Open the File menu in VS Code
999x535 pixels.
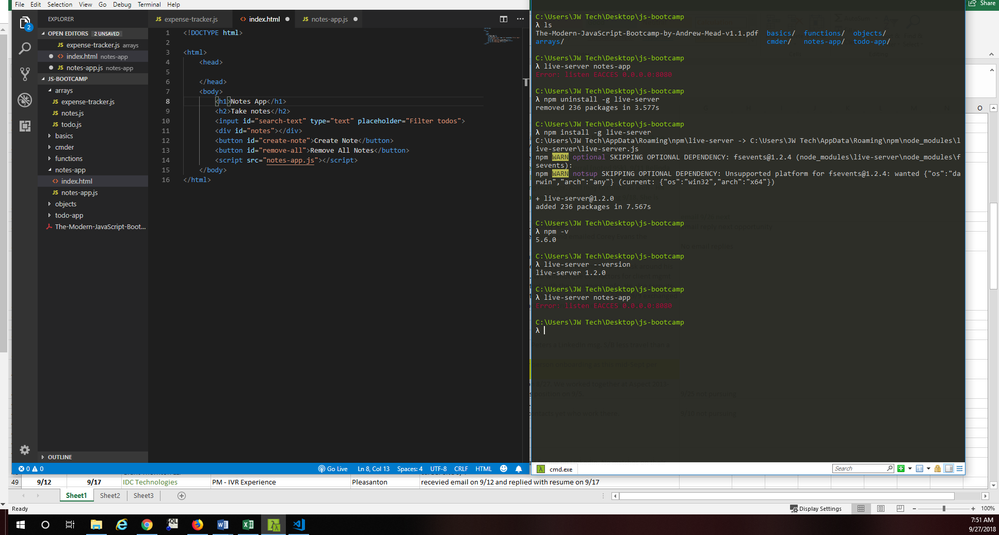(x=19, y=4)
